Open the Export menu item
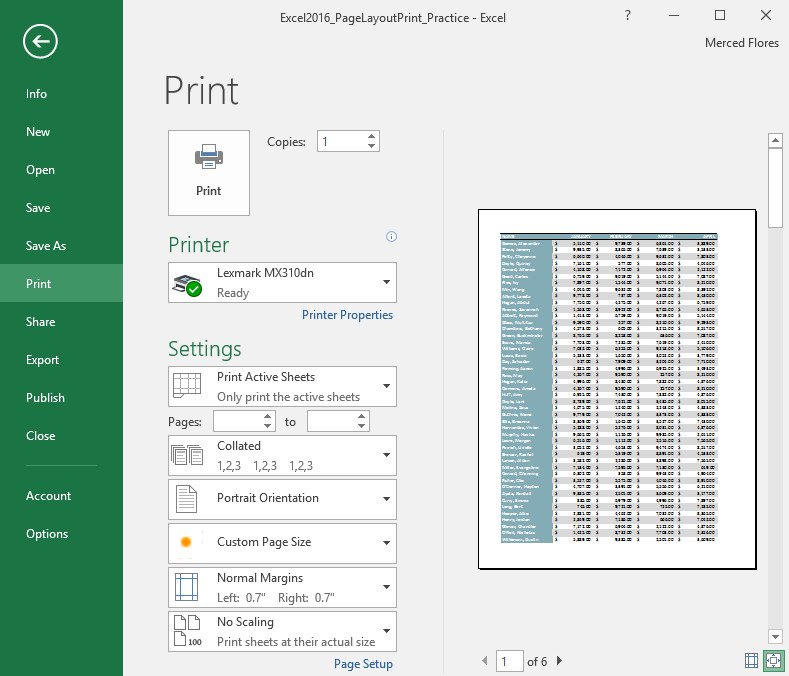The image size is (789, 676). (x=43, y=360)
